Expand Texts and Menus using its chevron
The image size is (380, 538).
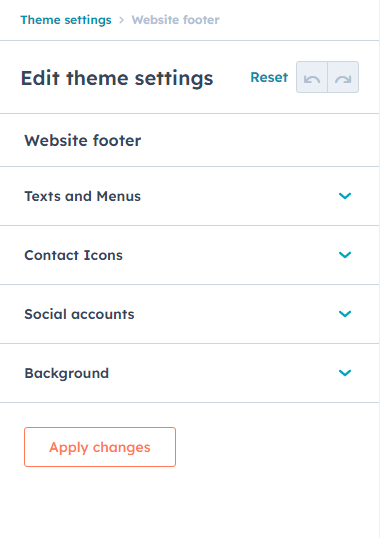click(345, 196)
